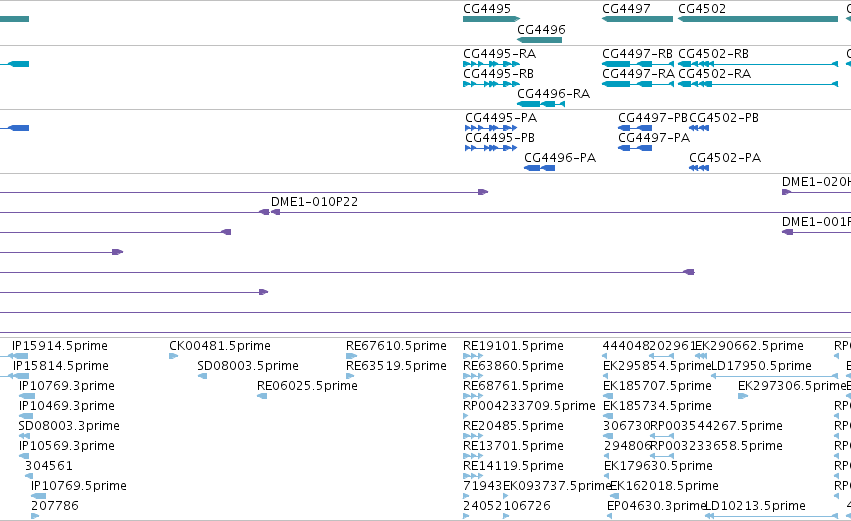This screenshot has height=521, width=851.
Task: Click EST RP003233658.5prime
Action: (x=716, y=446)
